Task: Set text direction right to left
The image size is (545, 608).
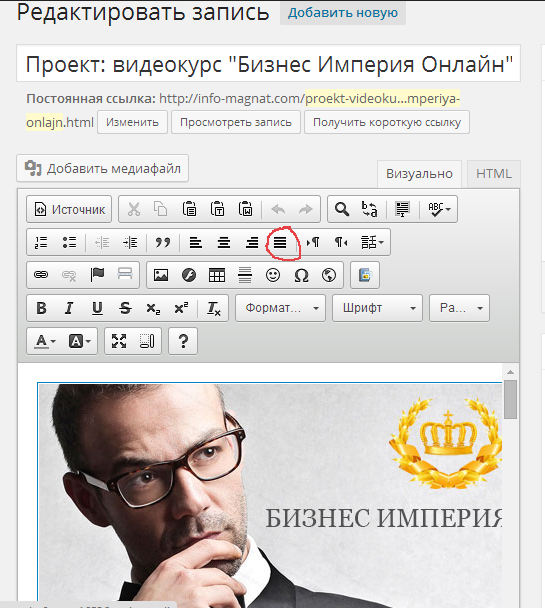Action: [341, 242]
